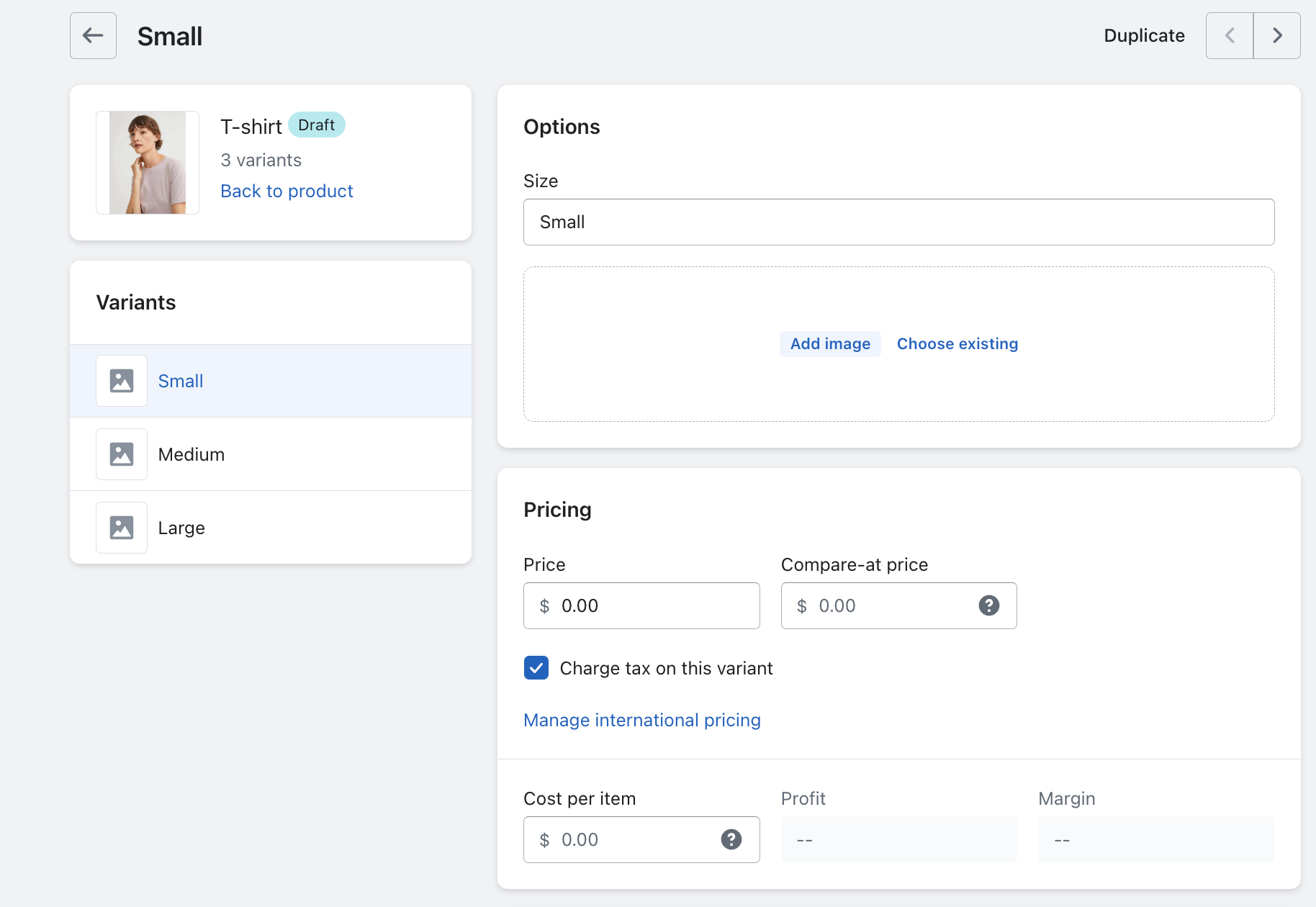1316x907 pixels.
Task: Select the Medium variant
Action: coord(191,454)
